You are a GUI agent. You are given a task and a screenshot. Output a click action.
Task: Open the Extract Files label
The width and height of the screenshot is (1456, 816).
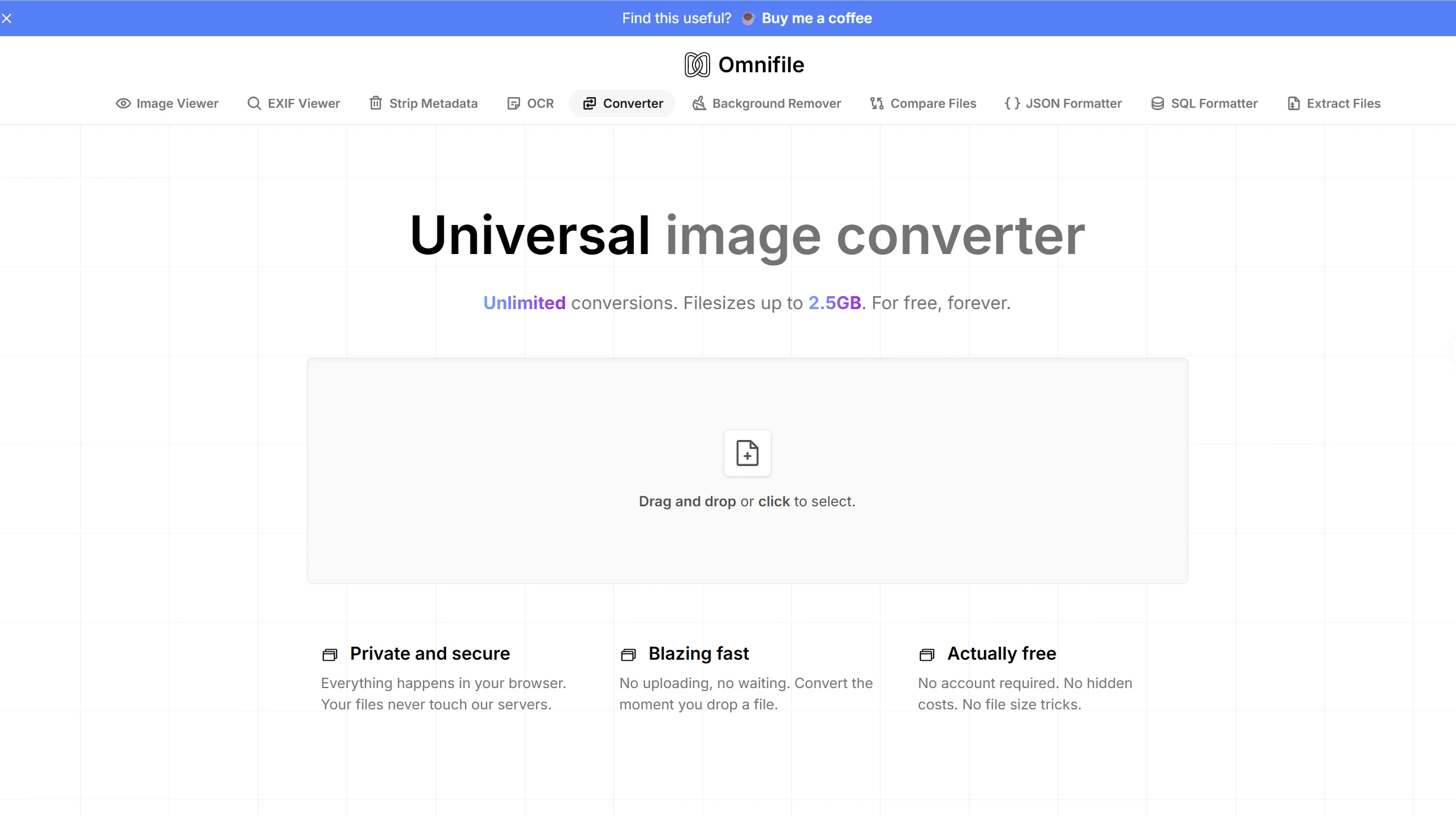[x=1343, y=104]
